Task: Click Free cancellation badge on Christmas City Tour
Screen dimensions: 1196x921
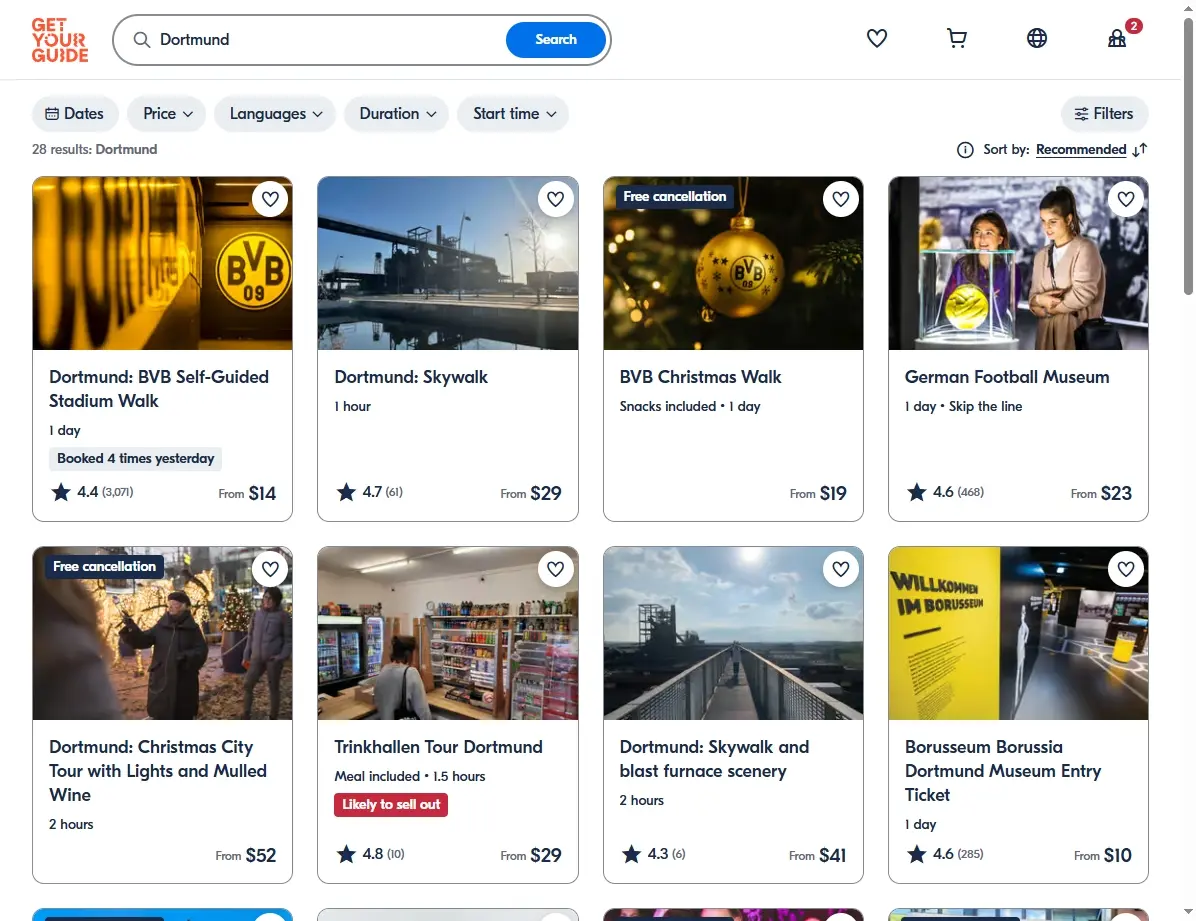Action: [x=104, y=567]
